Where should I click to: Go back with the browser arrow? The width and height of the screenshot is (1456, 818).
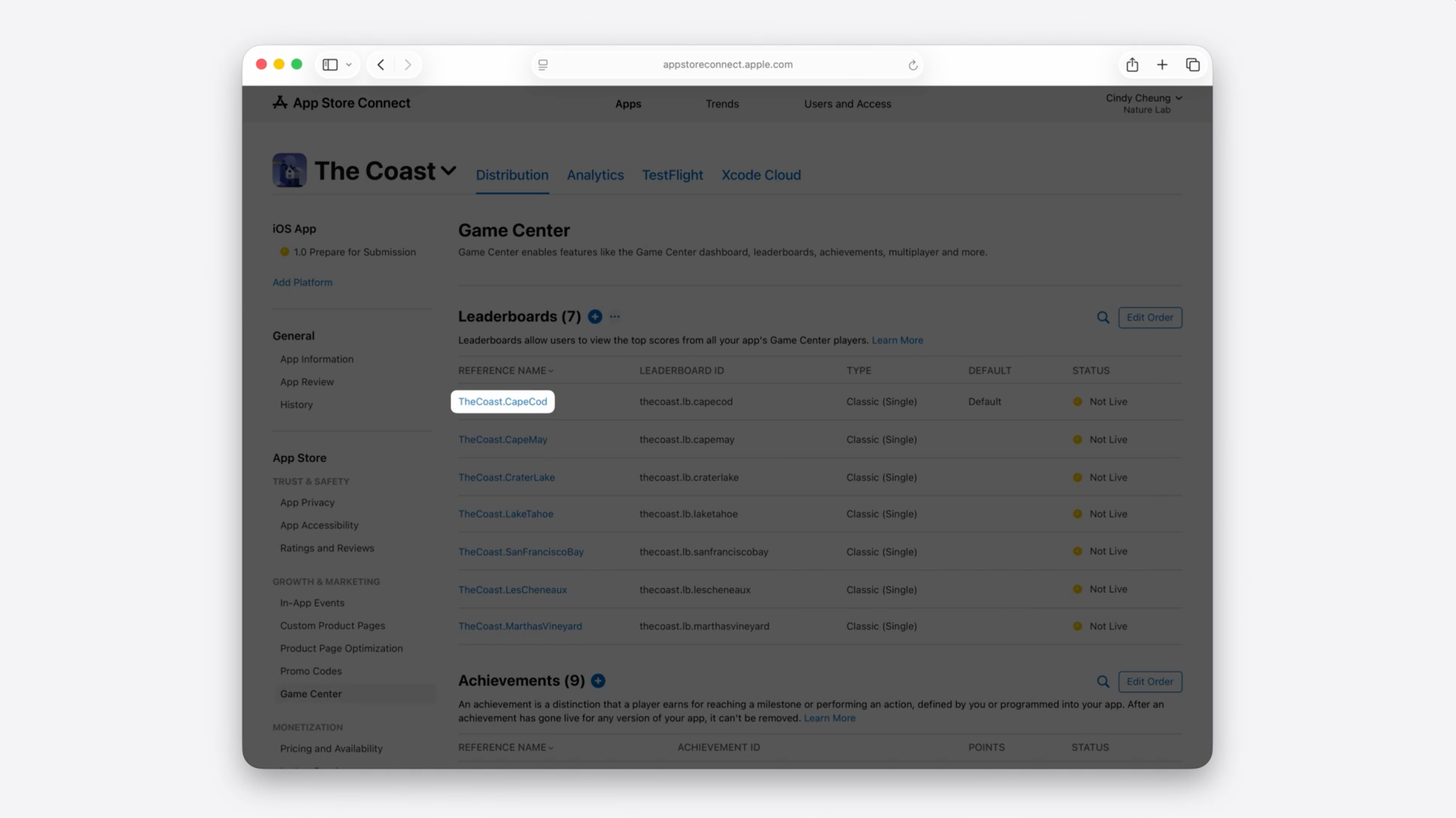coord(381,65)
